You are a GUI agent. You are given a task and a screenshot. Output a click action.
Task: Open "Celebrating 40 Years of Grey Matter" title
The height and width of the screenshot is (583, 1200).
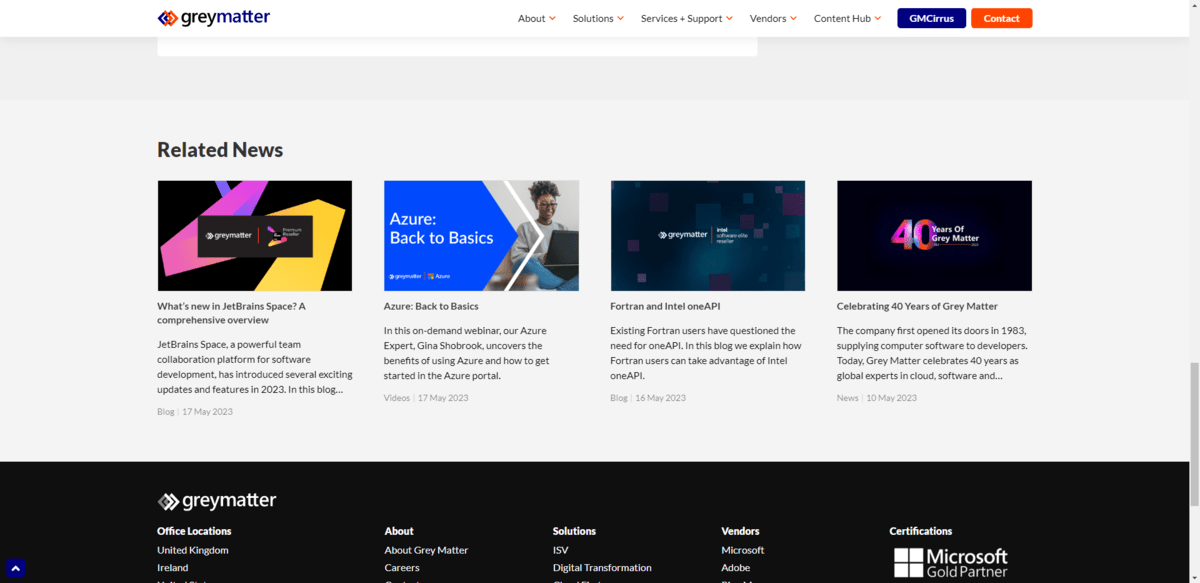[917, 306]
